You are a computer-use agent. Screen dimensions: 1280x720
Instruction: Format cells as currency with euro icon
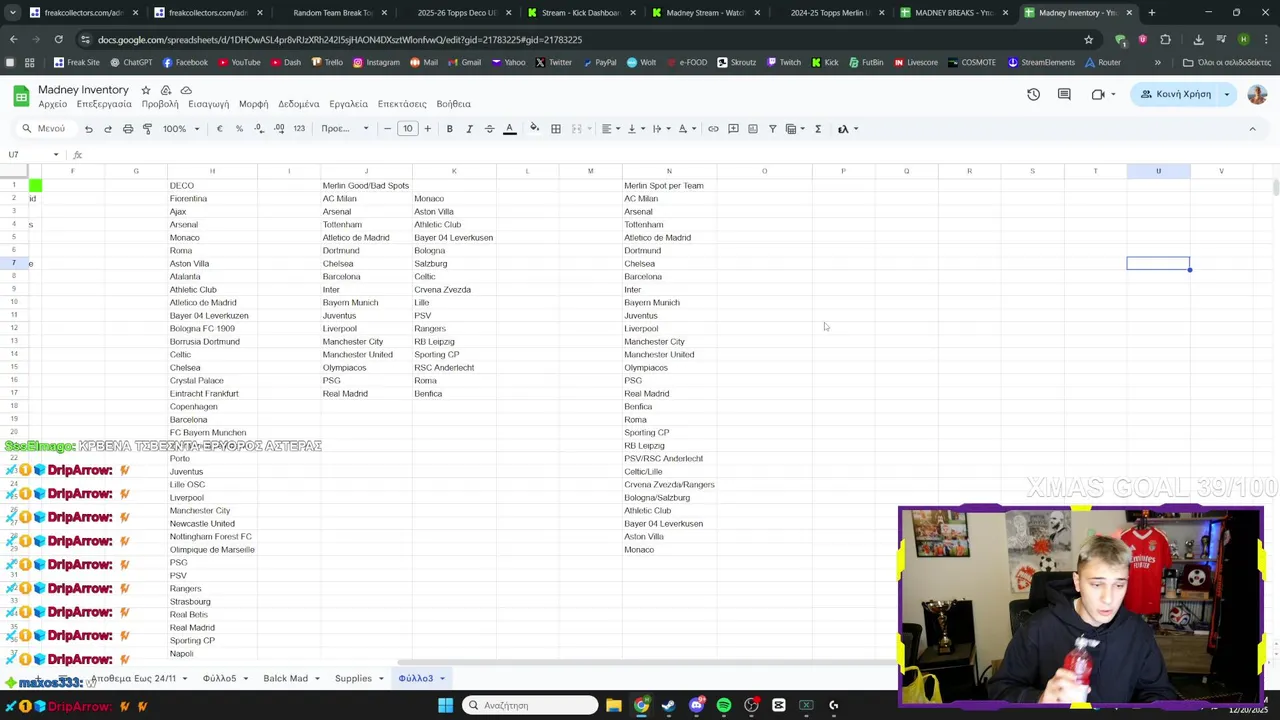pyautogui.click(x=220, y=129)
